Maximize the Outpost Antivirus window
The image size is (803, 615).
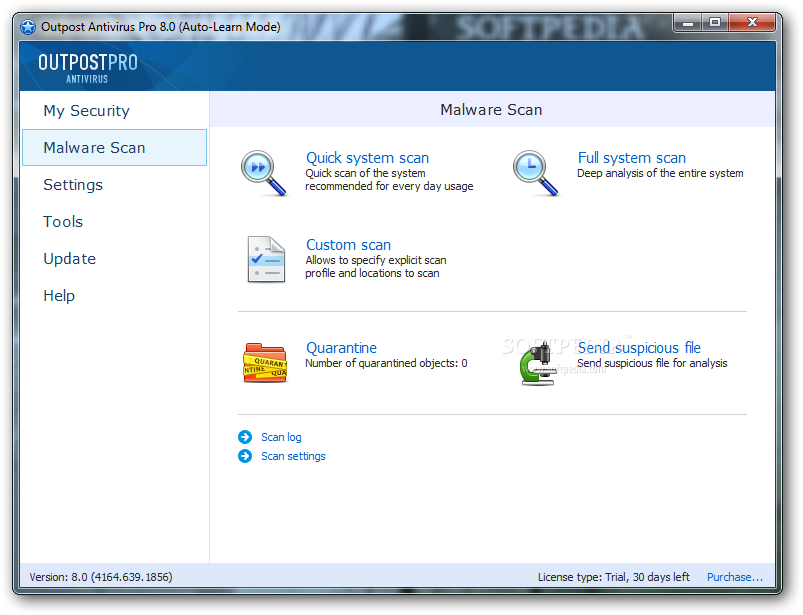coord(715,23)
